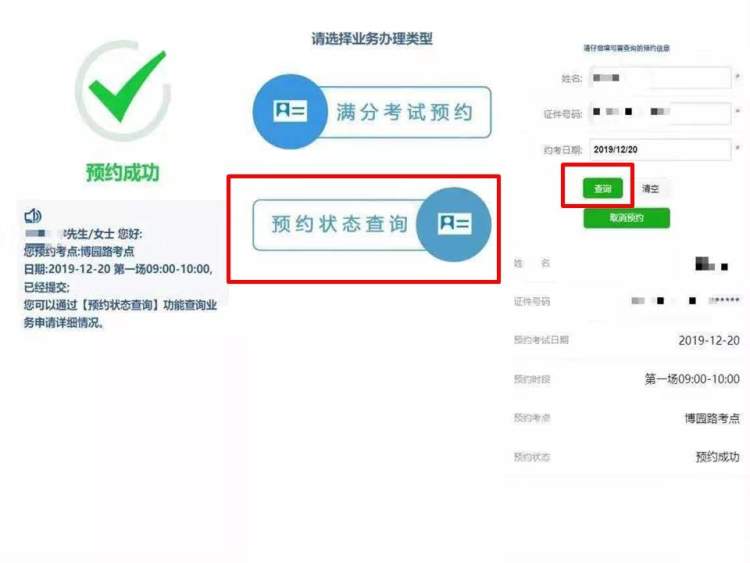Click the ID card icon beside 满分考试预约
Viewport: 750px width, 563px height.
[290, 111]
